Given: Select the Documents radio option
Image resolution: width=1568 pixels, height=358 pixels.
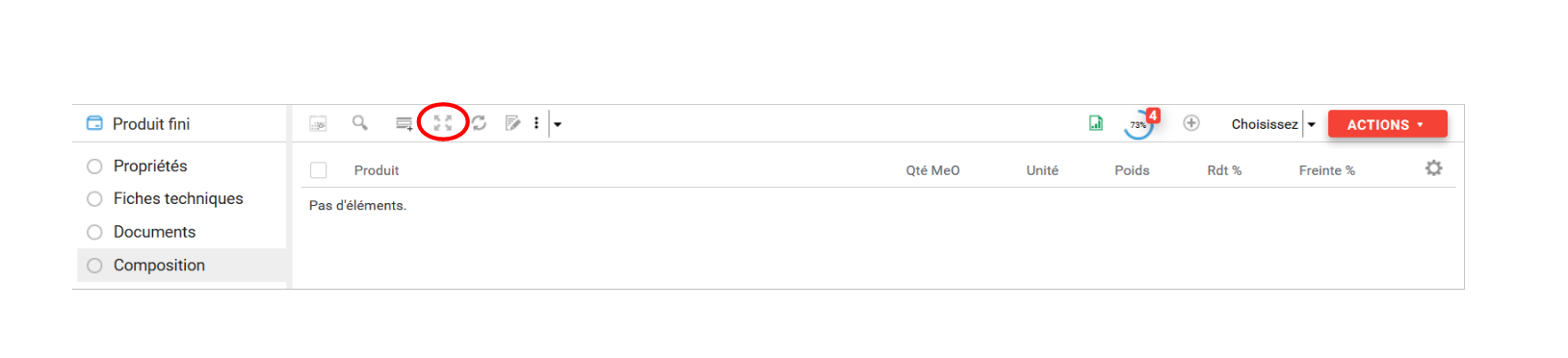Looking at the screenshot, I should pos(94,232).
